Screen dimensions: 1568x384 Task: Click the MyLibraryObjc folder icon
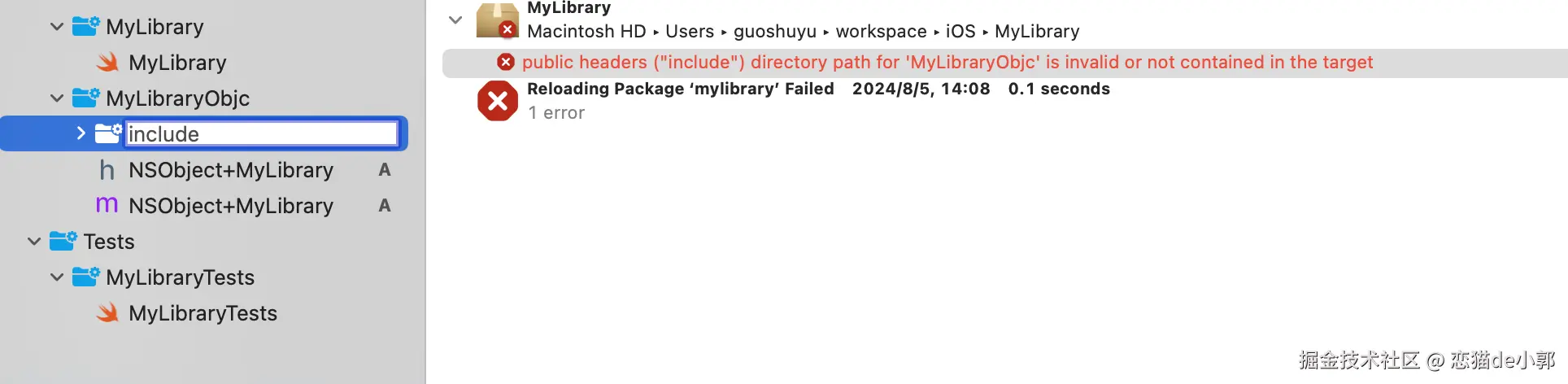click(85, 98)
